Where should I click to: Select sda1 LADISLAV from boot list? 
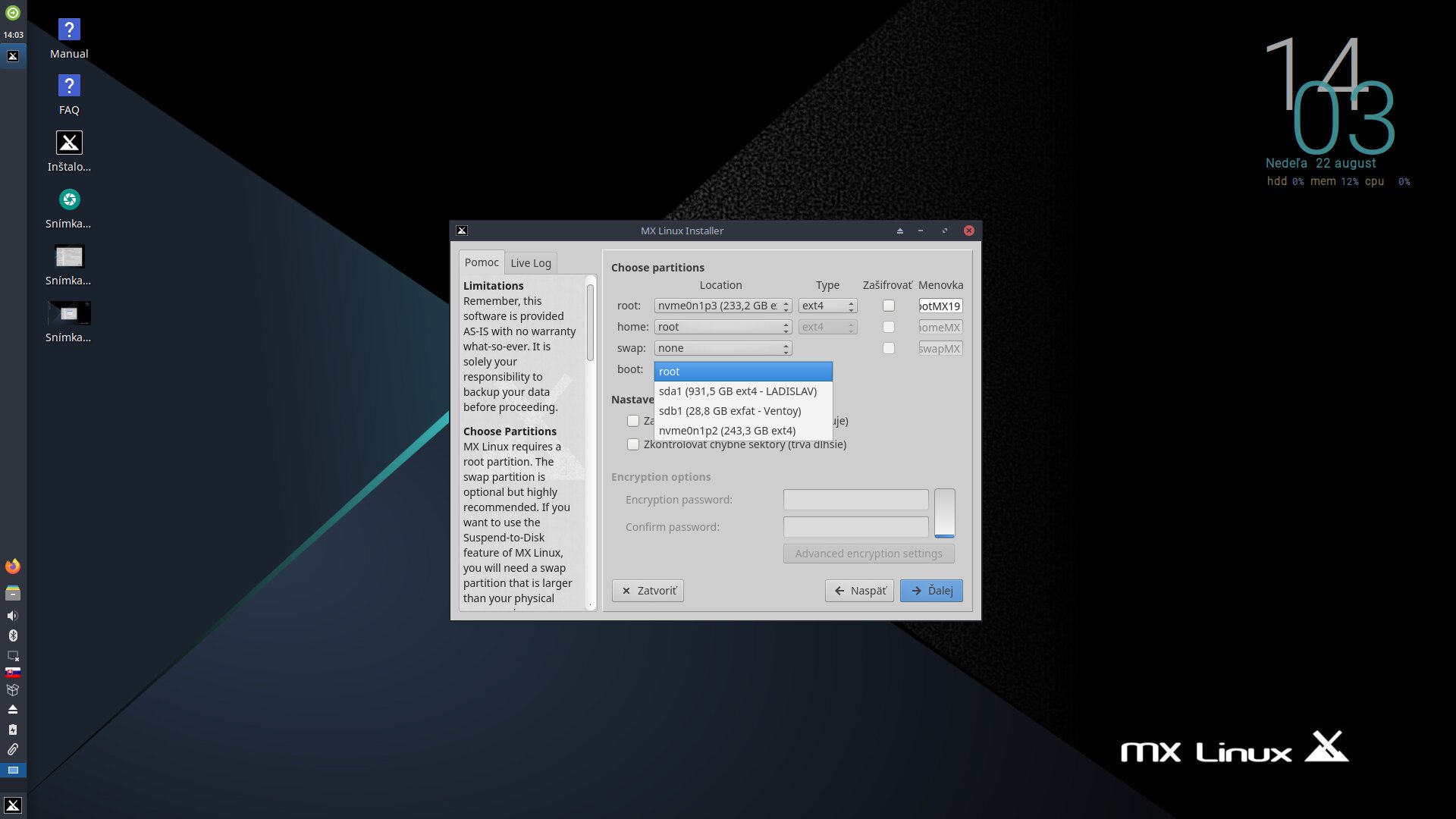(x=737, y=391)
